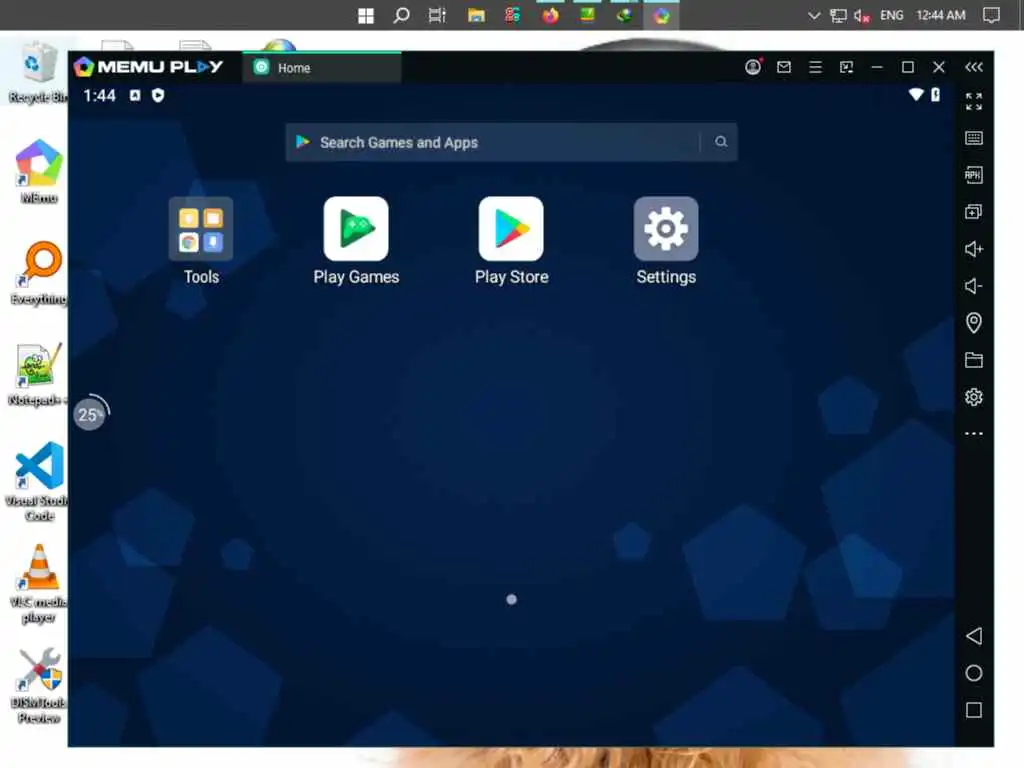Click the muted speaker tray icon
The image size is (1024, 768).
(x=861, y=16)
